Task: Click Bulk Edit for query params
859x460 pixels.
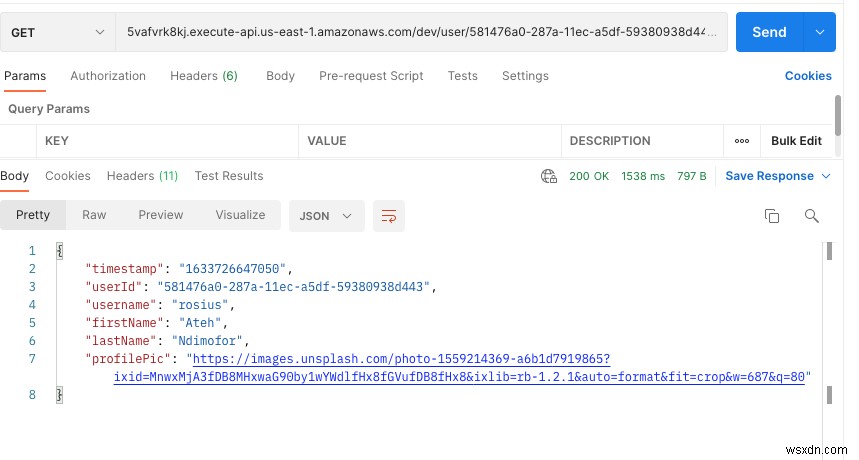Action: click(796, 141)
